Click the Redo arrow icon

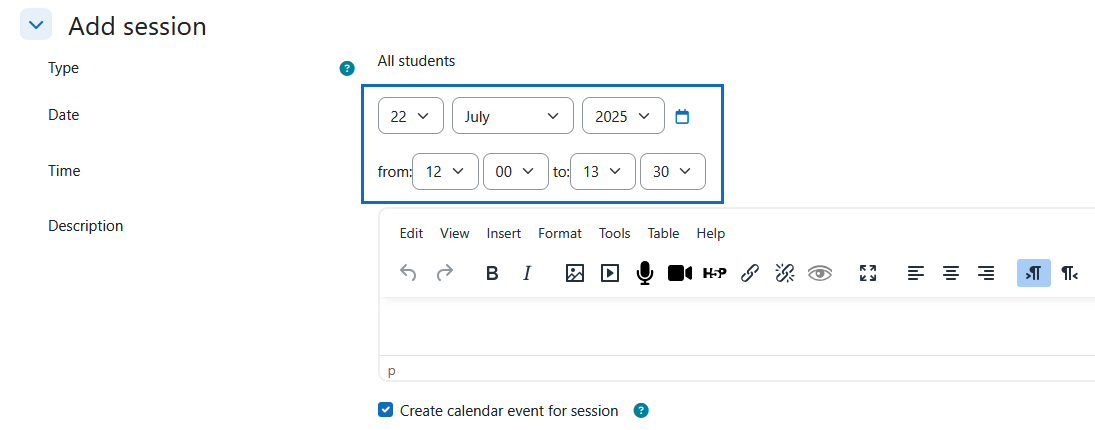tap(444, 273)
